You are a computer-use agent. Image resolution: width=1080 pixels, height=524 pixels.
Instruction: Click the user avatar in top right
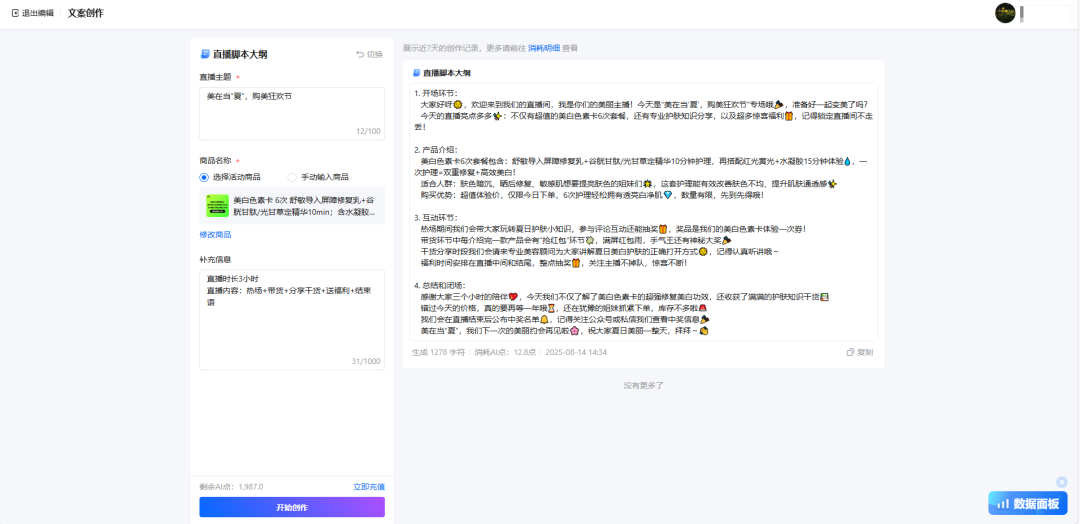[1005, 13]
